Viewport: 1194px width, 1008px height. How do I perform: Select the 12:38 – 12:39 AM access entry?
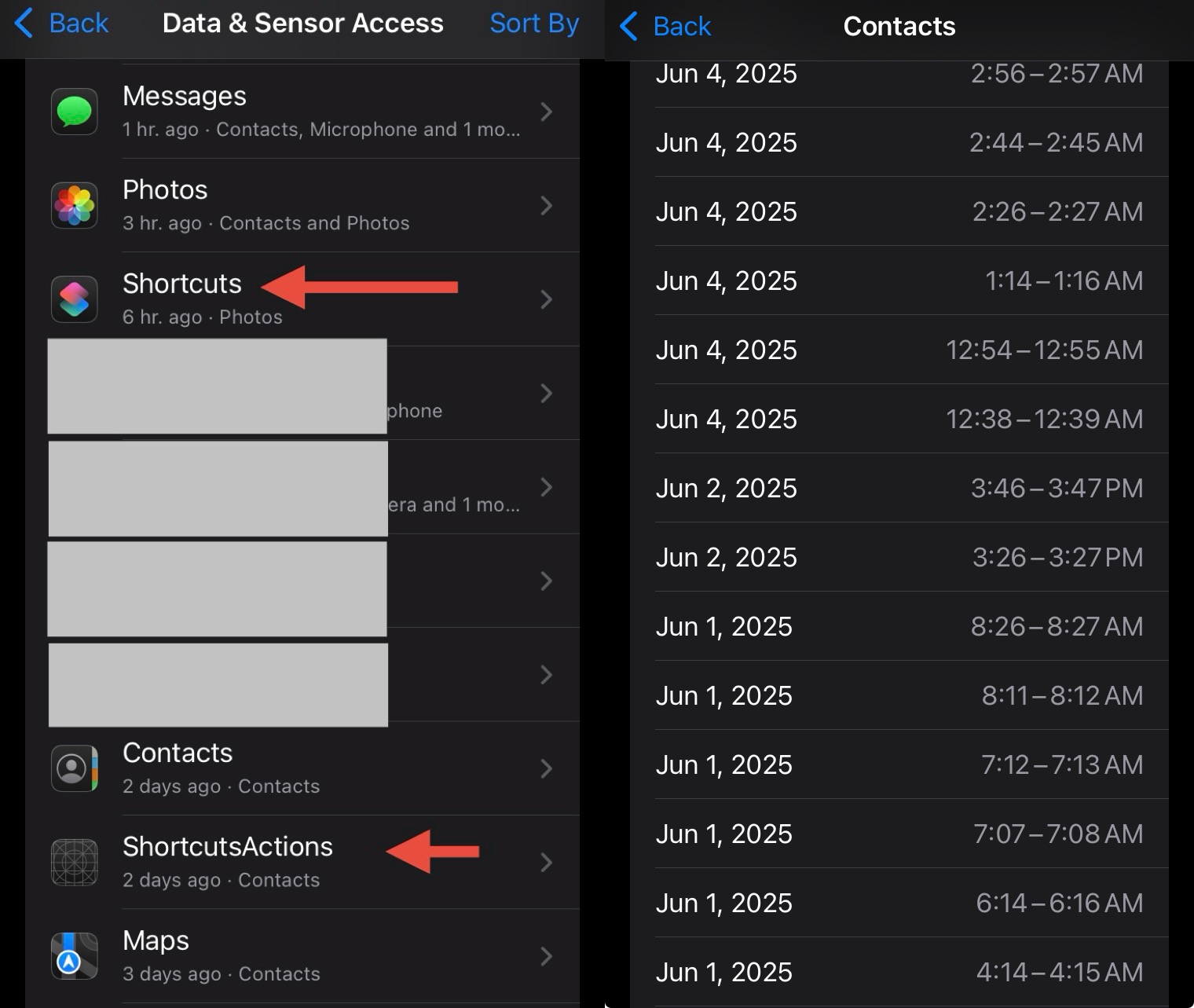(899, 419)
